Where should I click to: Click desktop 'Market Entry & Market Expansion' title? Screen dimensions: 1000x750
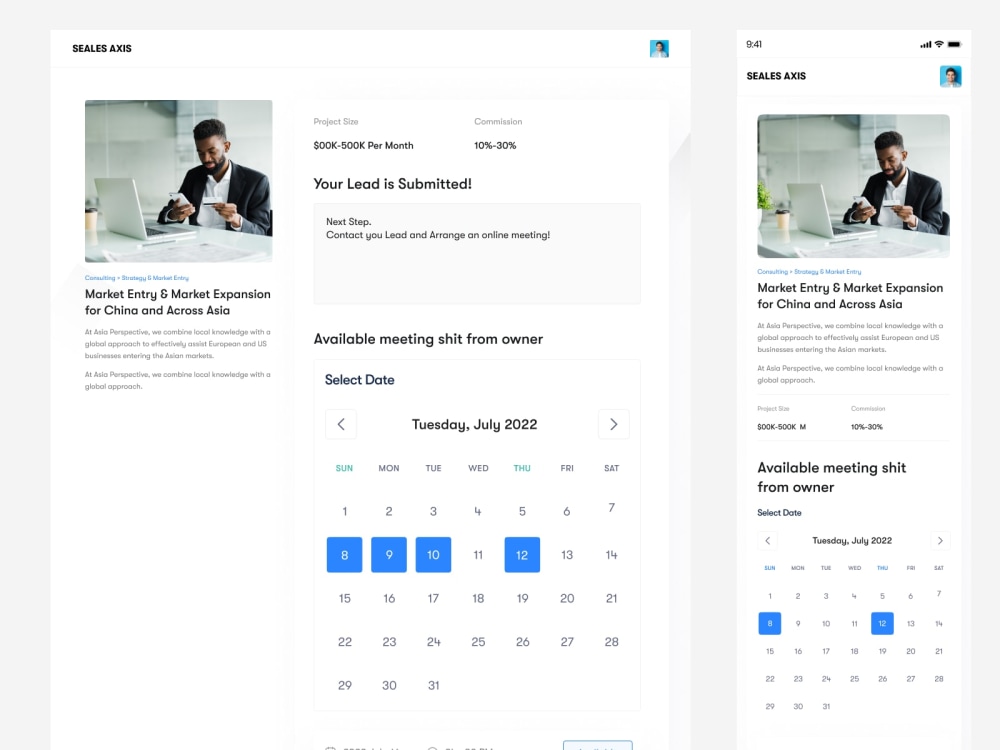178,302
